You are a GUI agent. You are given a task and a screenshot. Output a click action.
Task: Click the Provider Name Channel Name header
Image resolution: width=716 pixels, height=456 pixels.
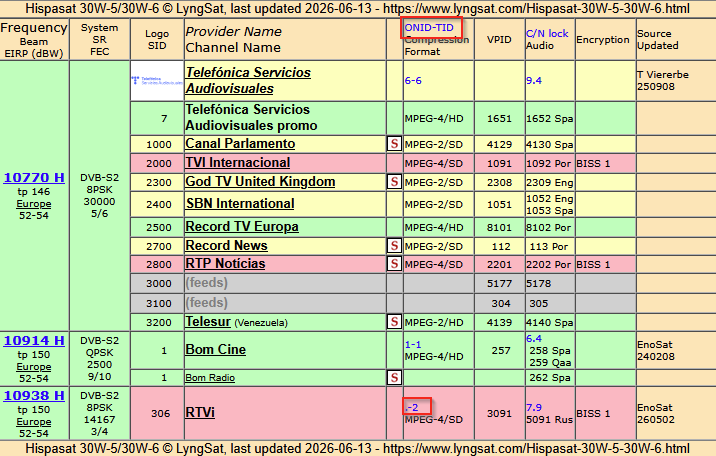(x=285, y=40)
